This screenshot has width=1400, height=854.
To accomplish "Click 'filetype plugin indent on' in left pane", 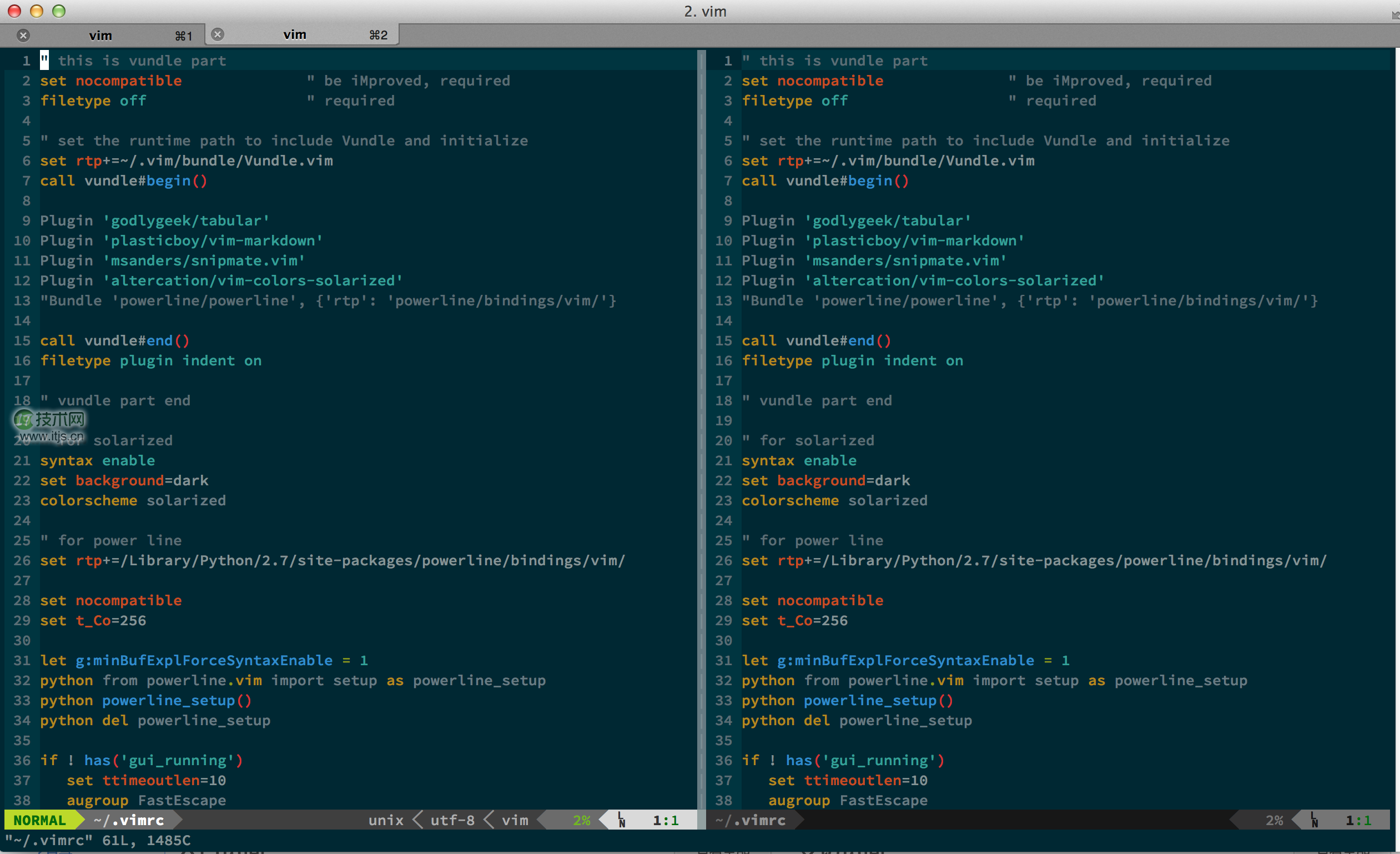I will pyautogui.click(x=150, y=360).
